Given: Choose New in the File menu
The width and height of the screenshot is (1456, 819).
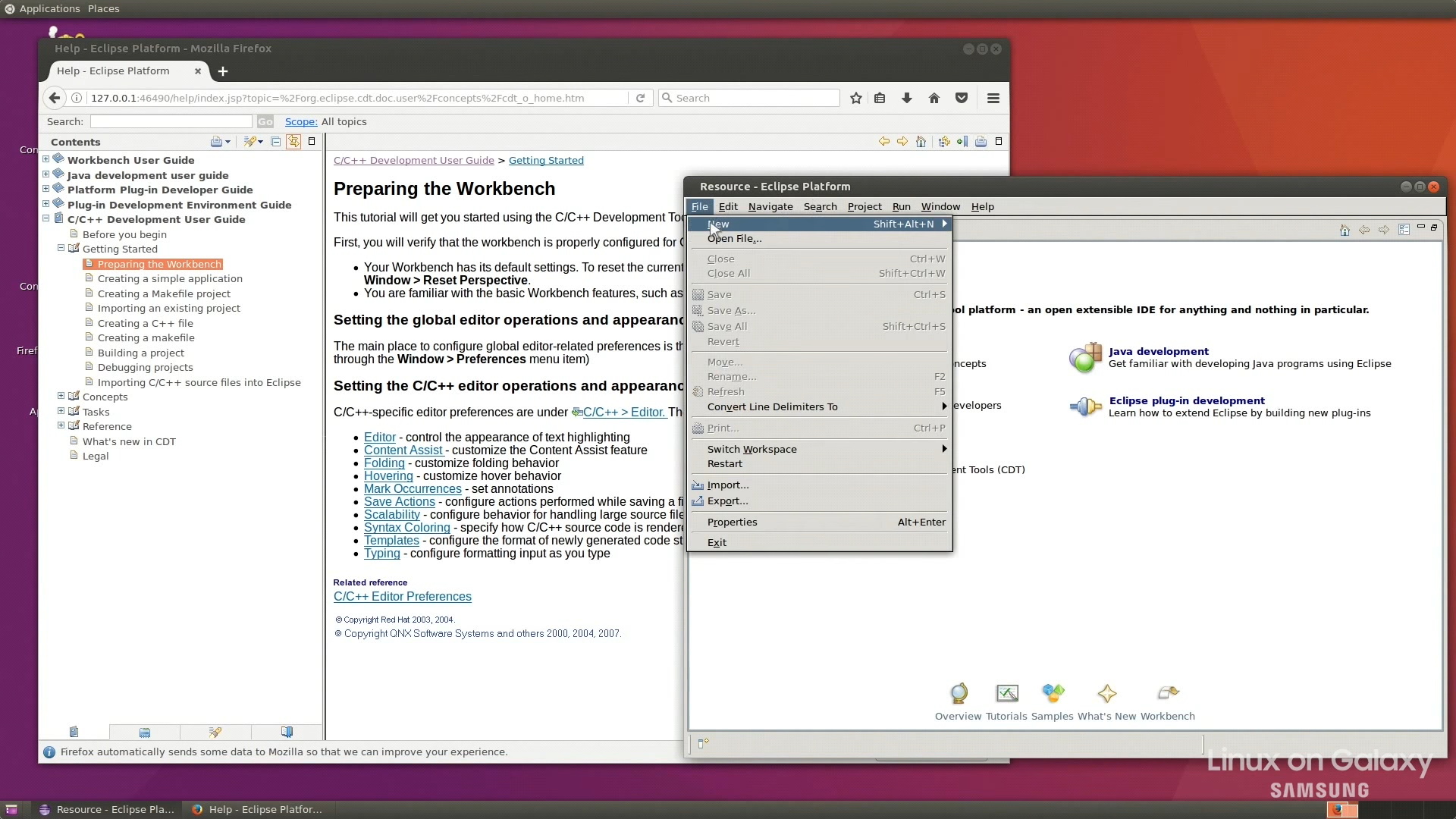Looking at the screenshot, I should pos(819,224).
